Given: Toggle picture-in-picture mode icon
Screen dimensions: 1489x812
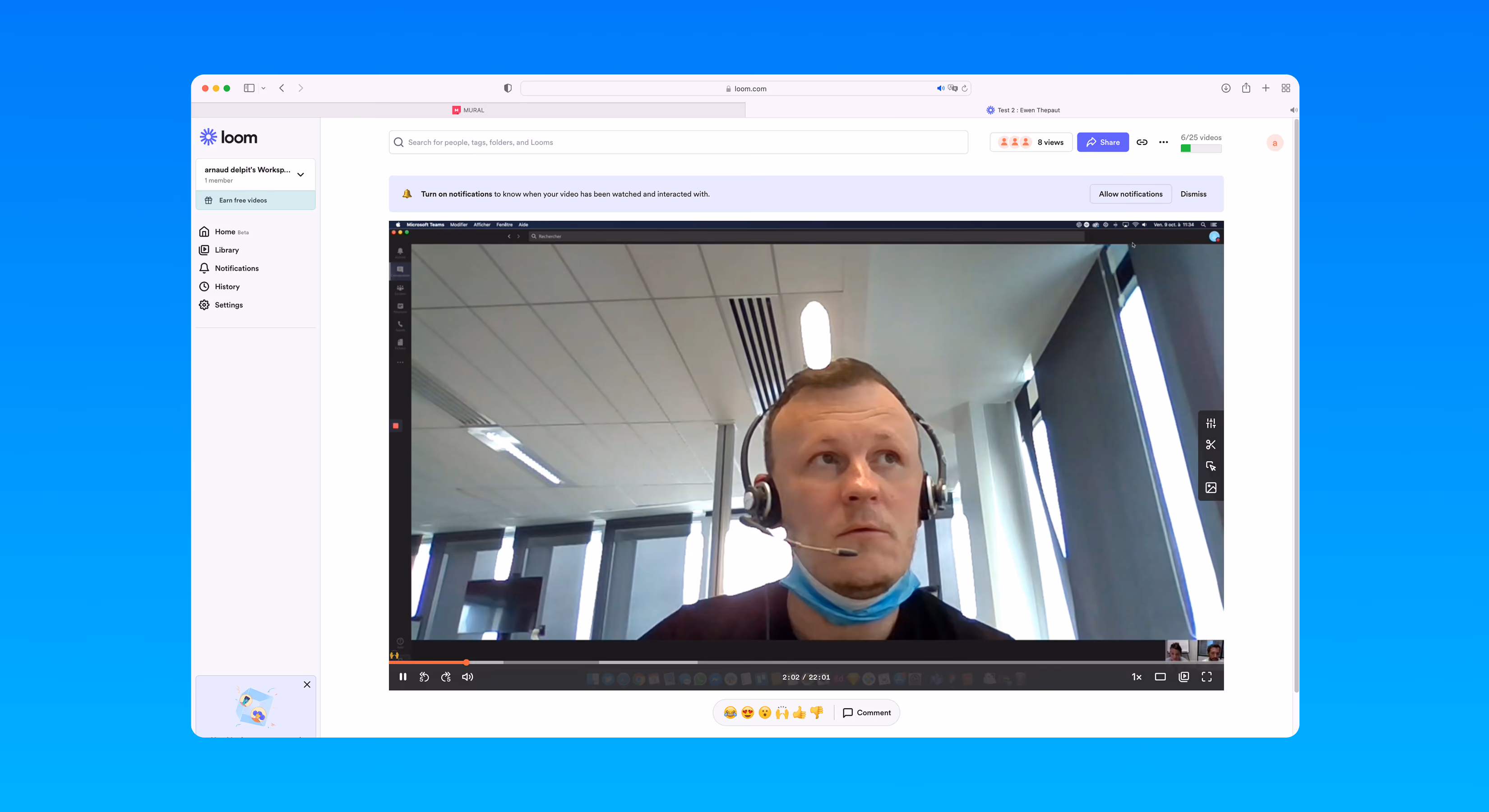Looking at the screenshot, I should 1184,677.
